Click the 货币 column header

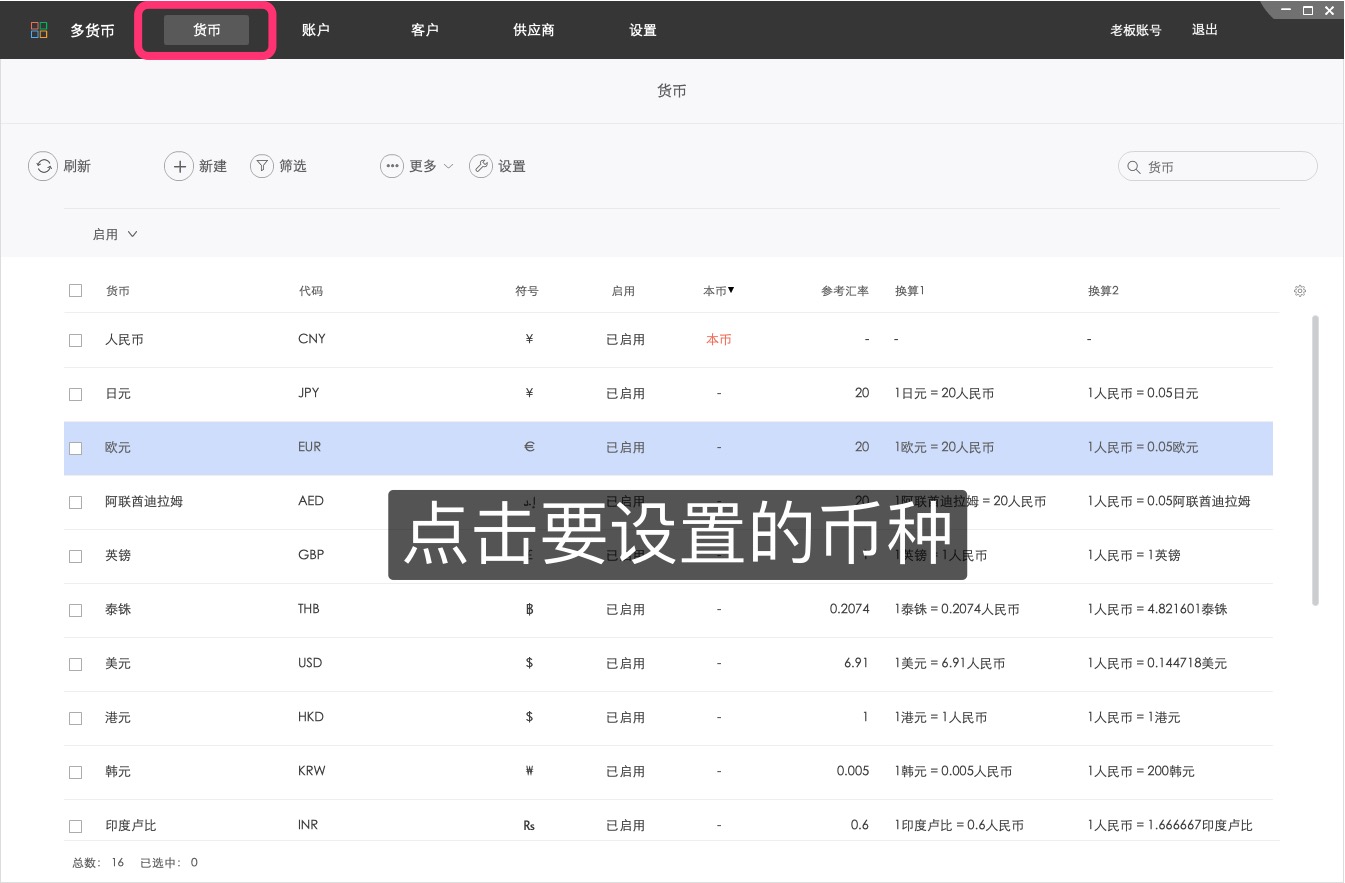click(x=118, y=291)
